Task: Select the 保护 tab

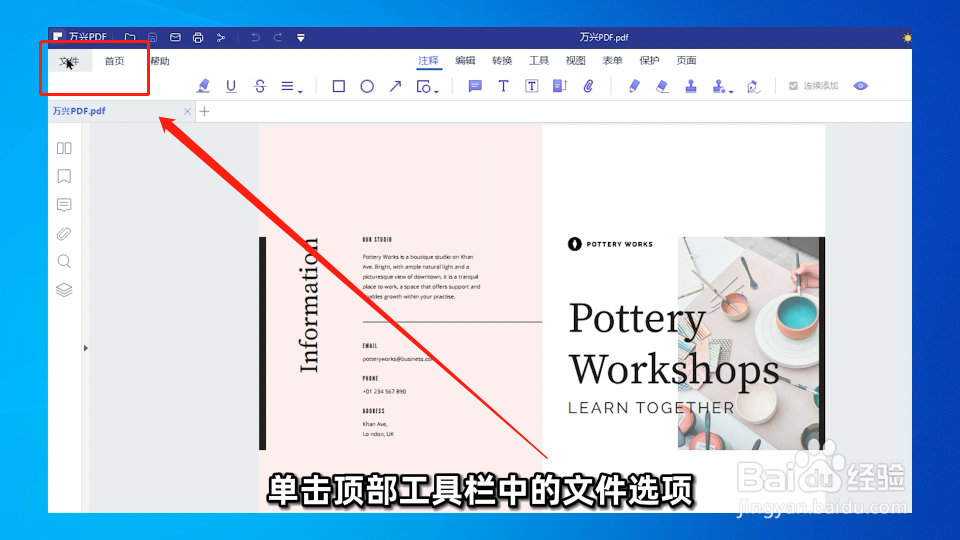Action: pos(649,61)
